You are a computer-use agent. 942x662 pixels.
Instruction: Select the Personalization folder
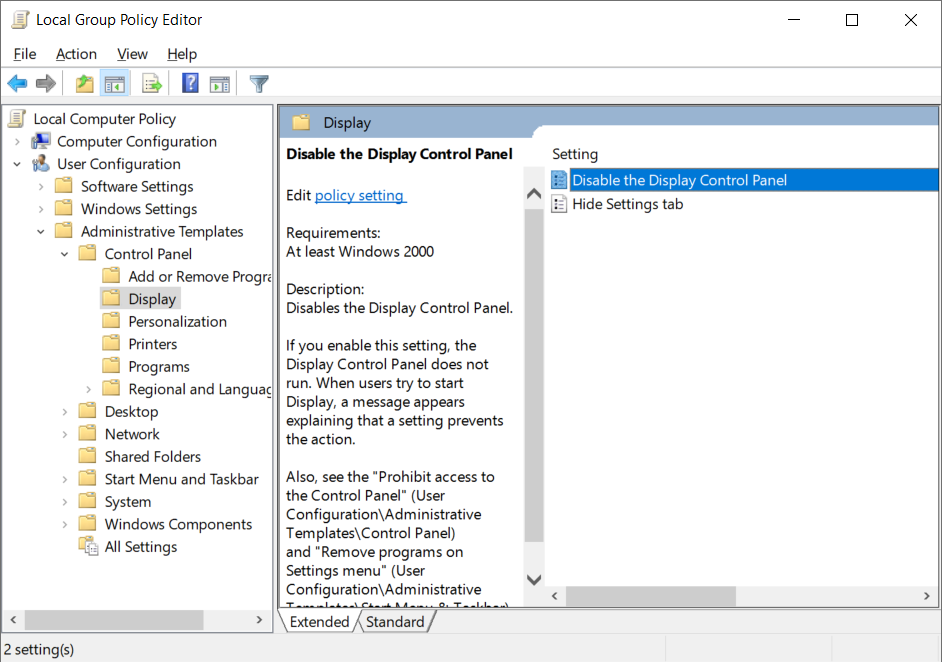point(165,321)
